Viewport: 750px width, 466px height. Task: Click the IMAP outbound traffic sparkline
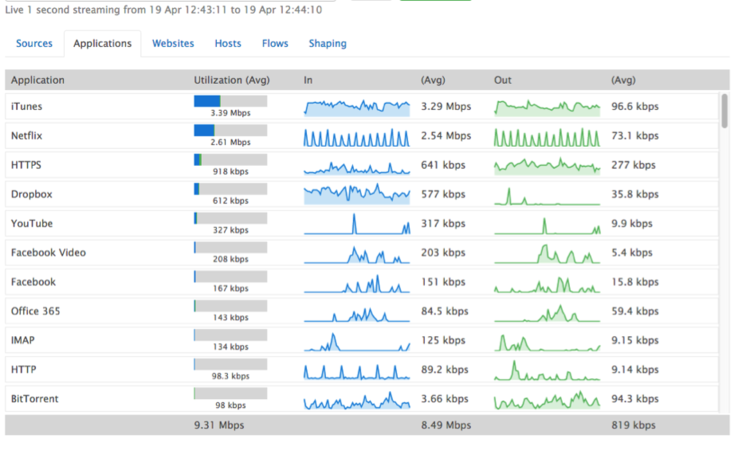547,343
